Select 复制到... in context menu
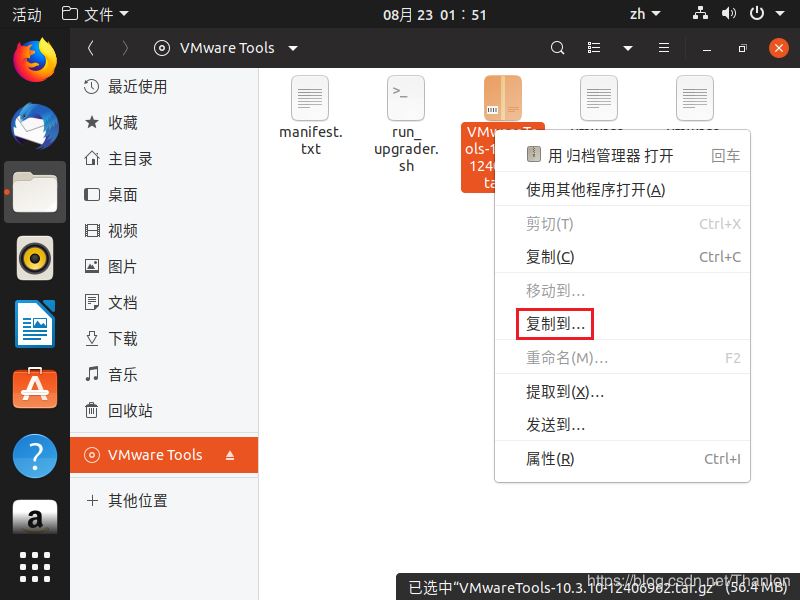Image resolution: width=800 pixels, height=600 pixels. (x=555, y=324)
